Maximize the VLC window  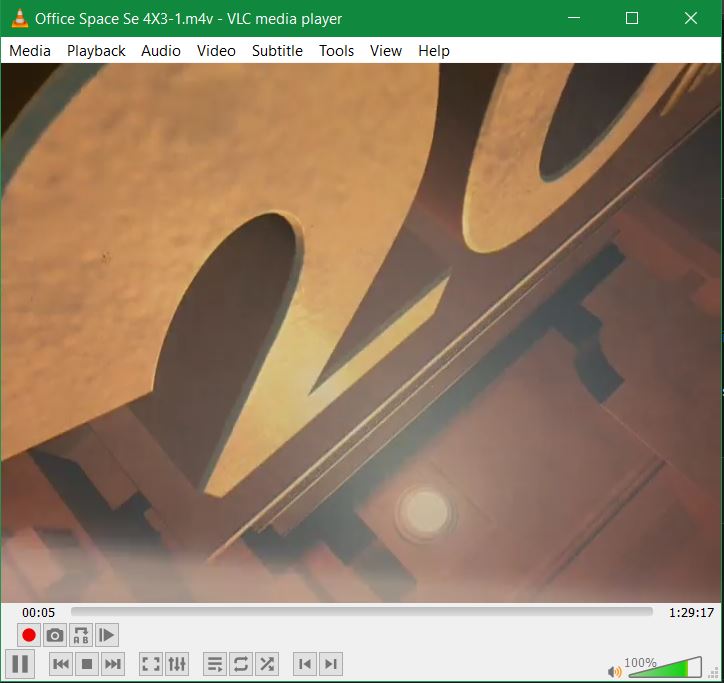click(x=632, y=18)
